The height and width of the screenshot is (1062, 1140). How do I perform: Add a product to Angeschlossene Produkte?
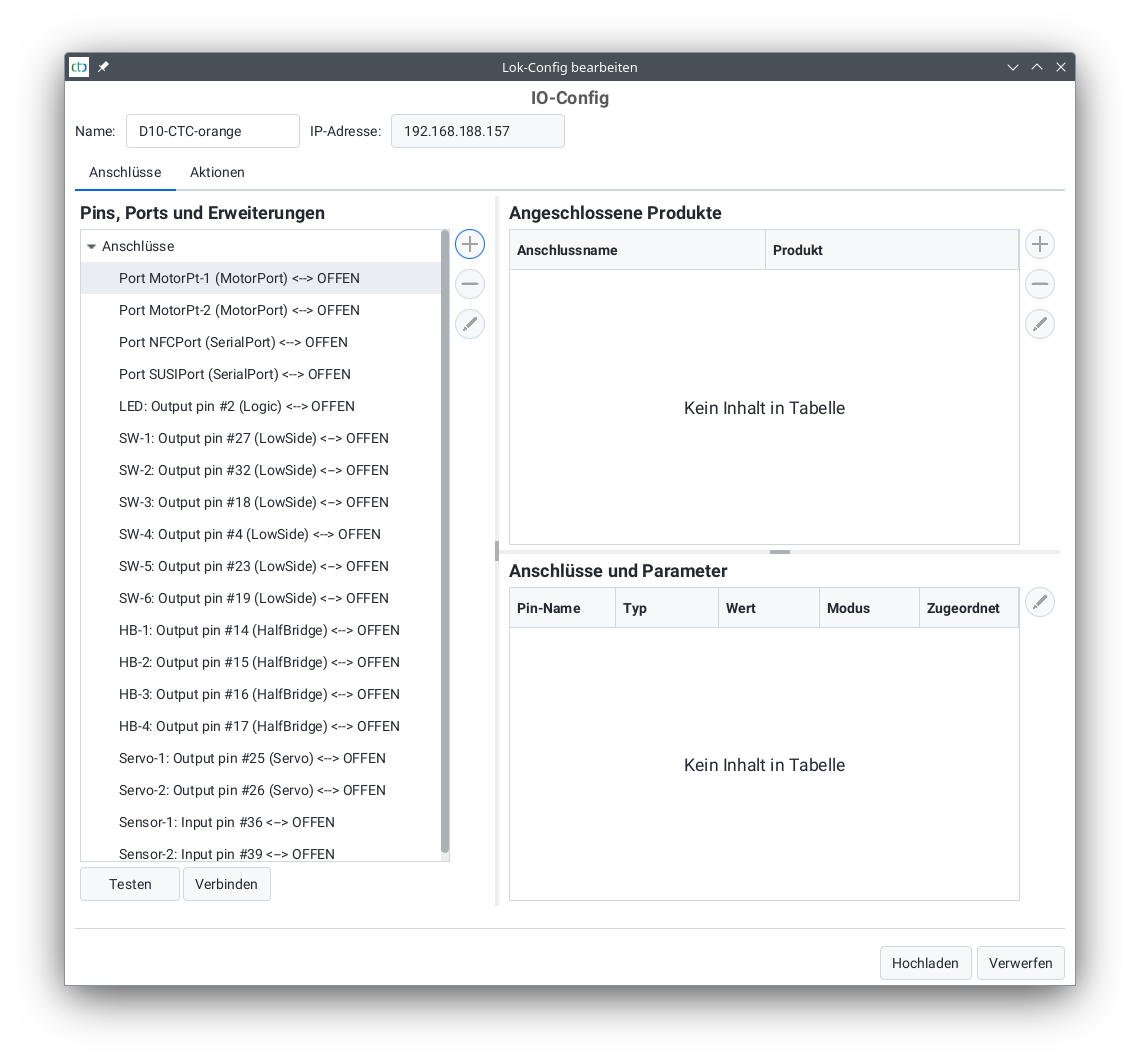1039,243
